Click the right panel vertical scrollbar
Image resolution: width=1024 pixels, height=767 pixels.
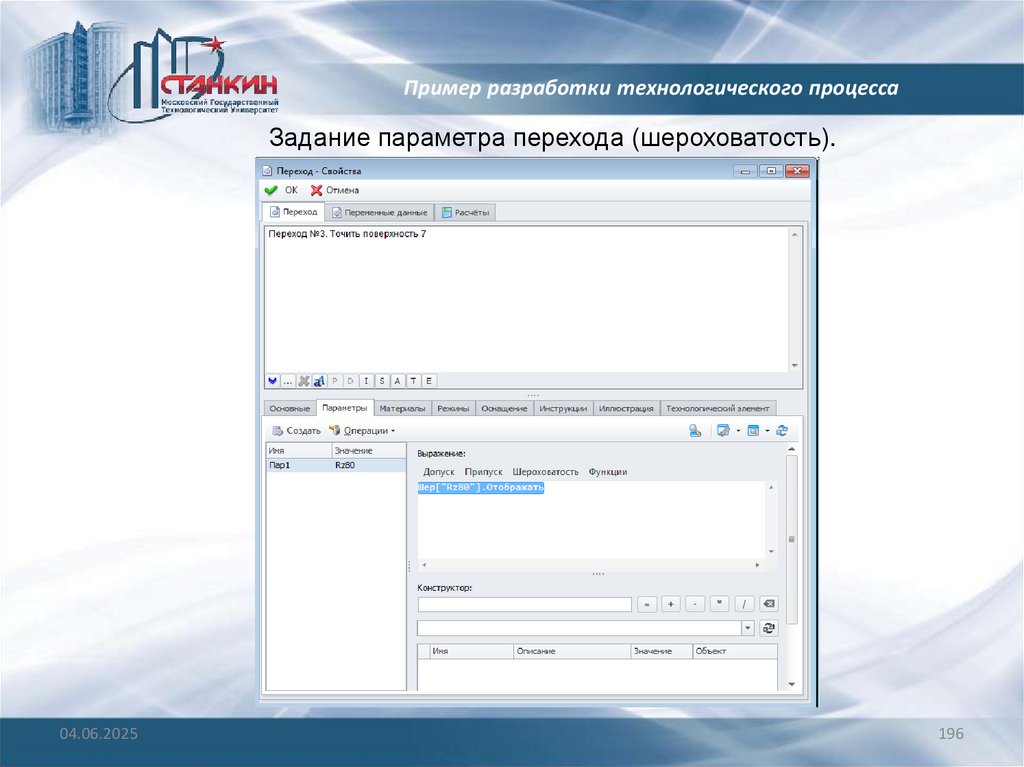tap(792, 567)
